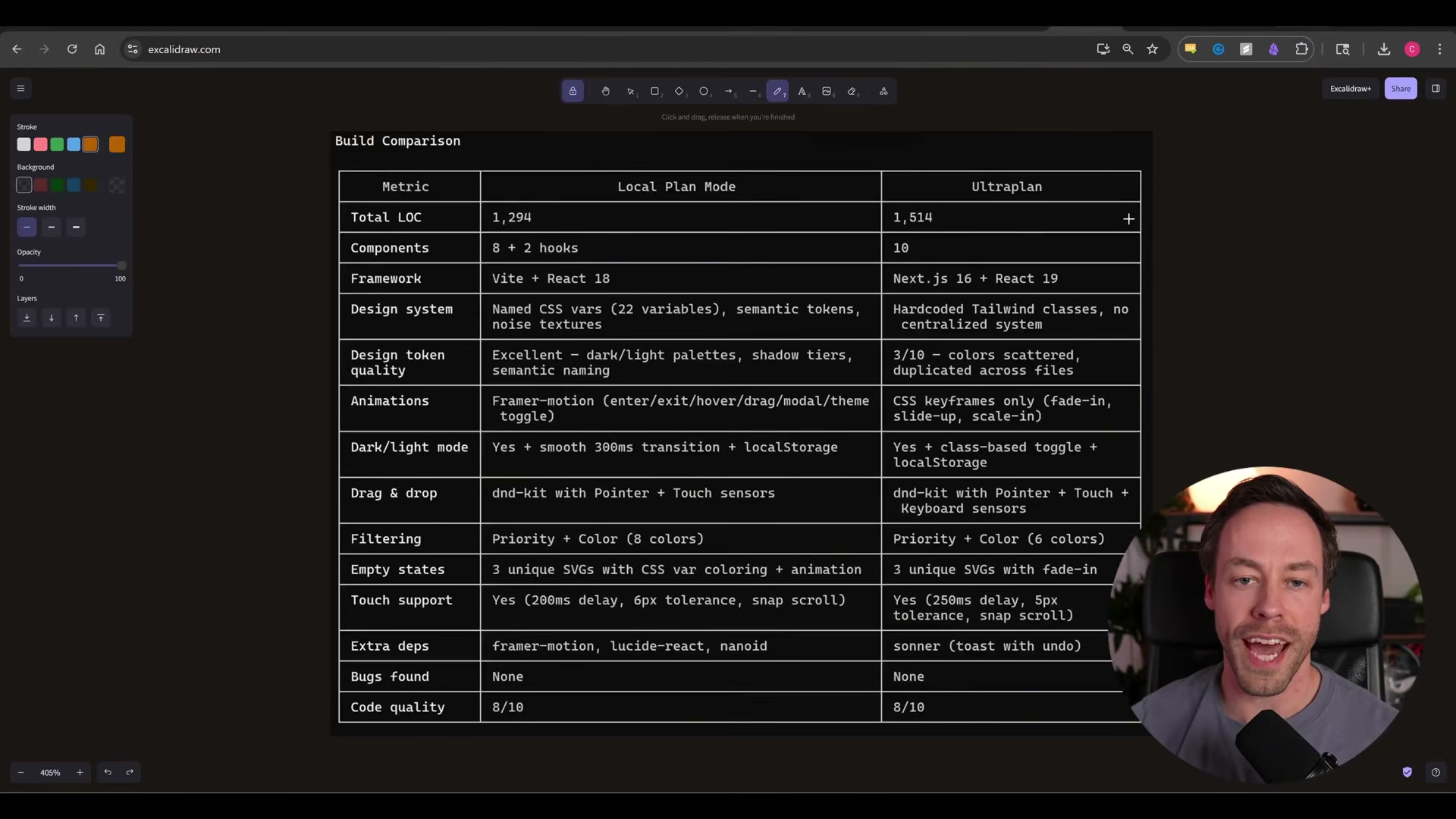The height and width of the screenshot is (819, 1456).
Task: Choose the green background color
Action: pos(57,185)
